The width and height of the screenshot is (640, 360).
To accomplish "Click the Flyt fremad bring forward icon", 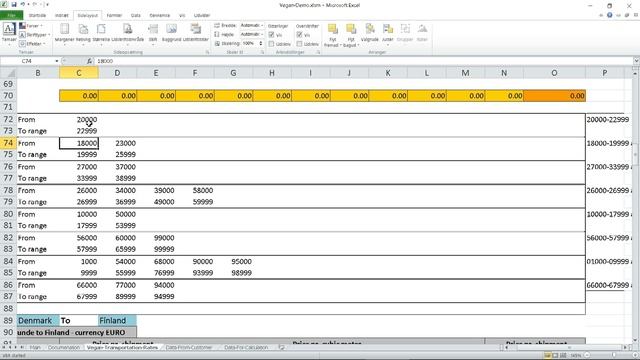I will click(x=333, y=29).
